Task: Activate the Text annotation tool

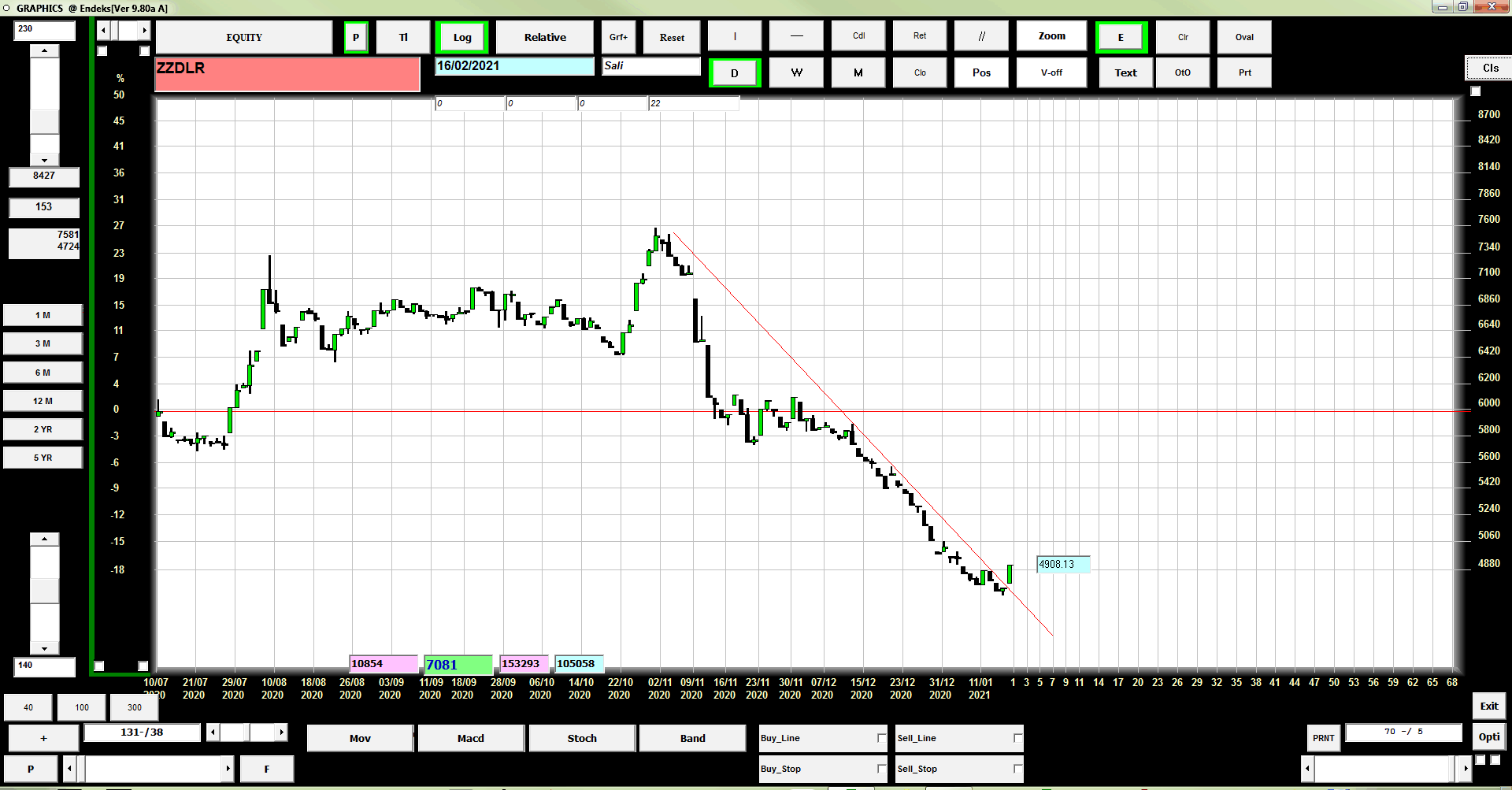Action: 1125,72
